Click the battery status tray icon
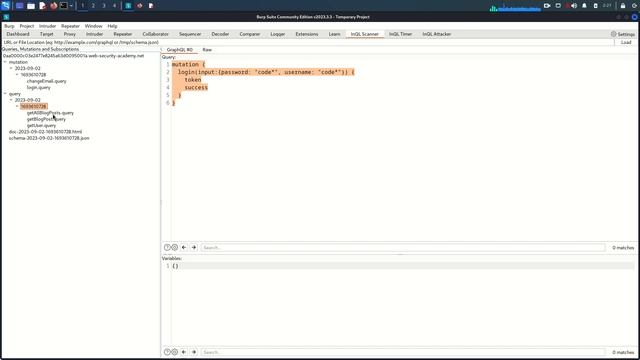 click(x=595, y=6)
